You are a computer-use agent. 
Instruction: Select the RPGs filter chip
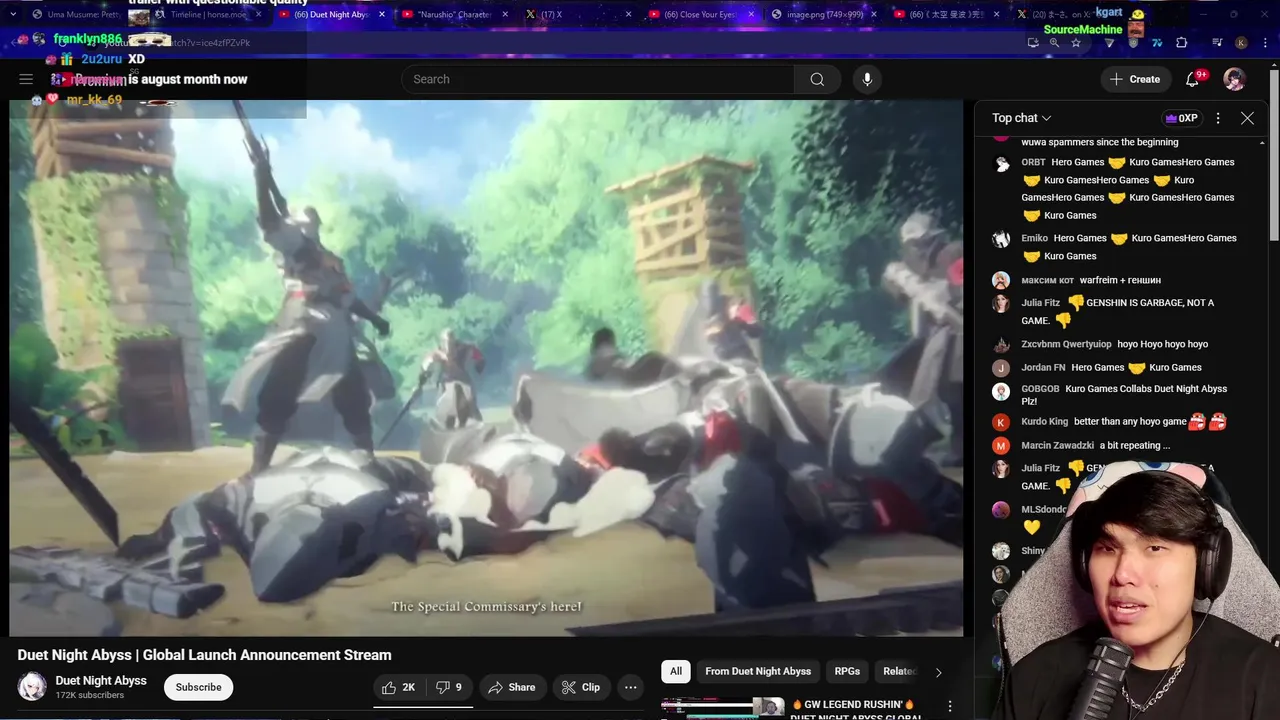click(x=847, y=671)
